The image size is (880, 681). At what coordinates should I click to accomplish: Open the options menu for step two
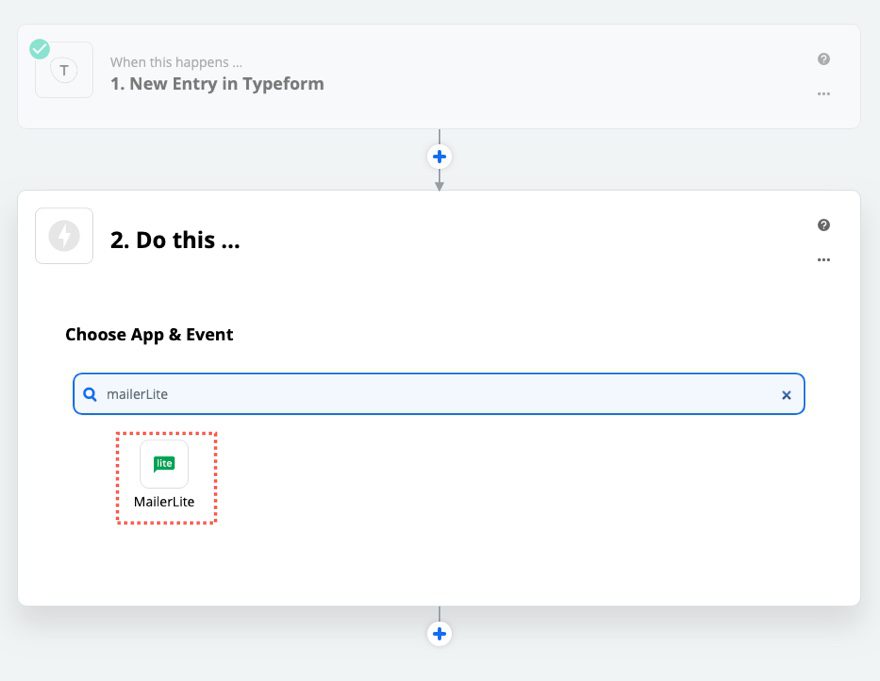coord(823,259)
